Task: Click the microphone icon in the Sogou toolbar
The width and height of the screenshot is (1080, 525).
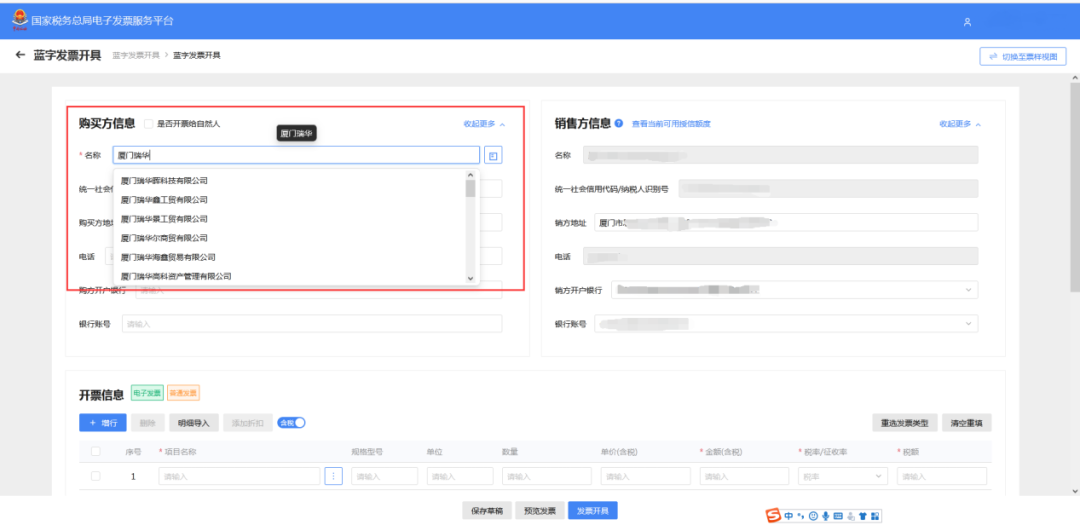Action: (x=826, y=515)
